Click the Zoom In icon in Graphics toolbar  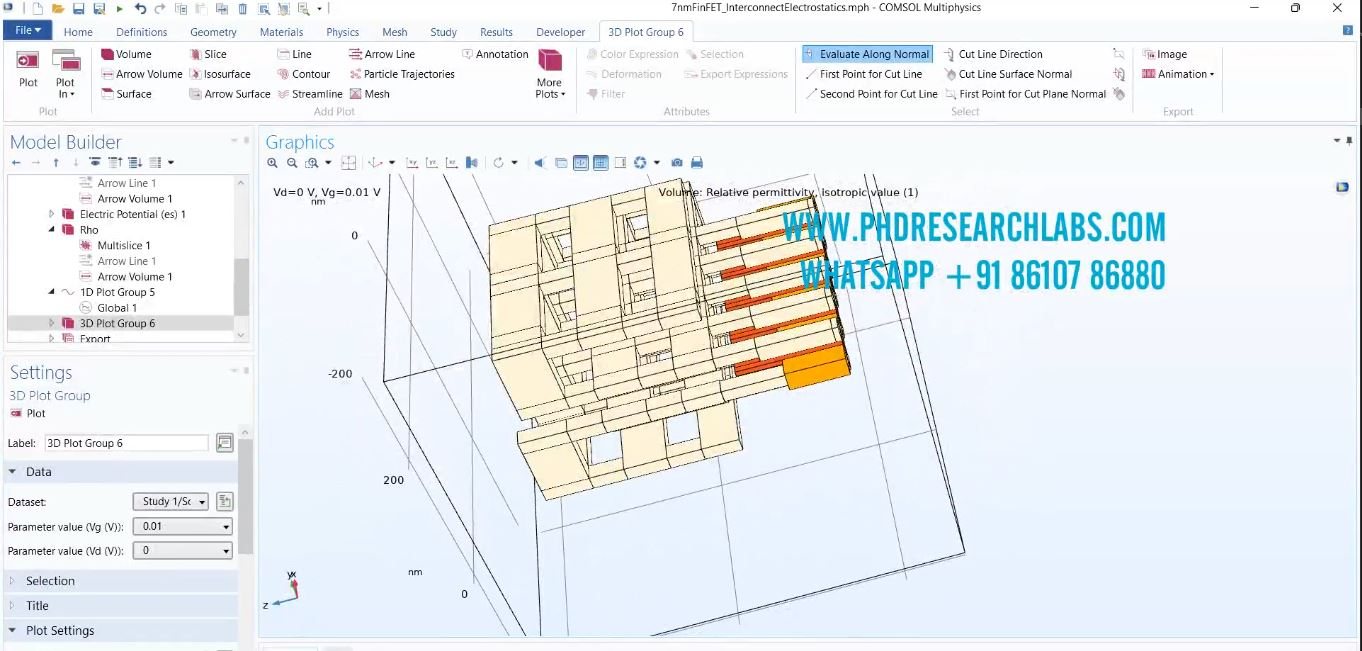tap(272, 162)
